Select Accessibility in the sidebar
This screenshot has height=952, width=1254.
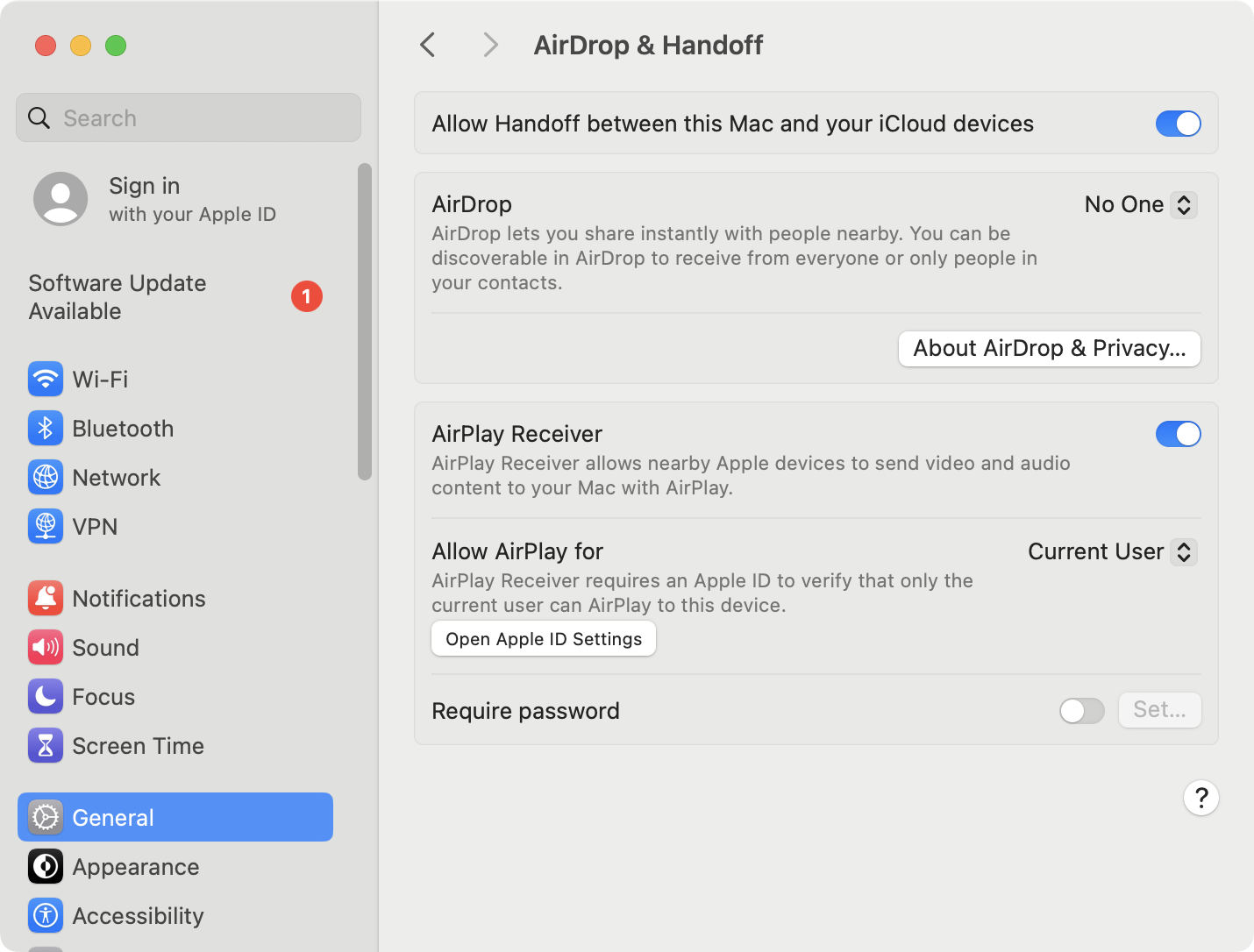tap(175, 916)
